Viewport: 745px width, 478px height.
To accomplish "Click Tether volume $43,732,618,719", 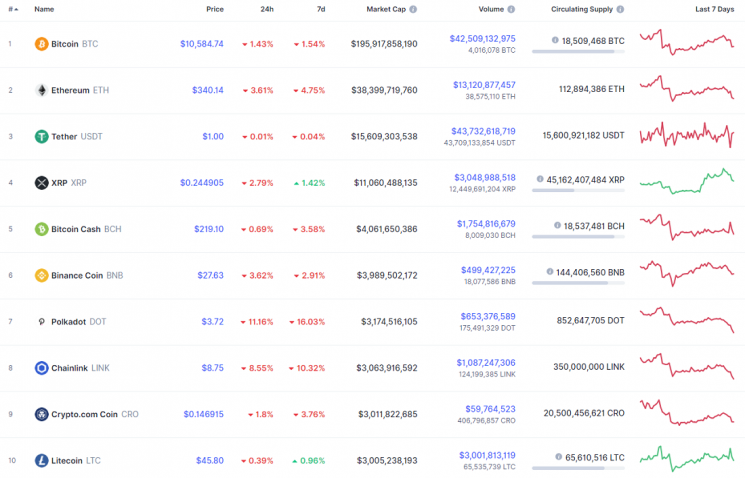I will coord(483,131).
